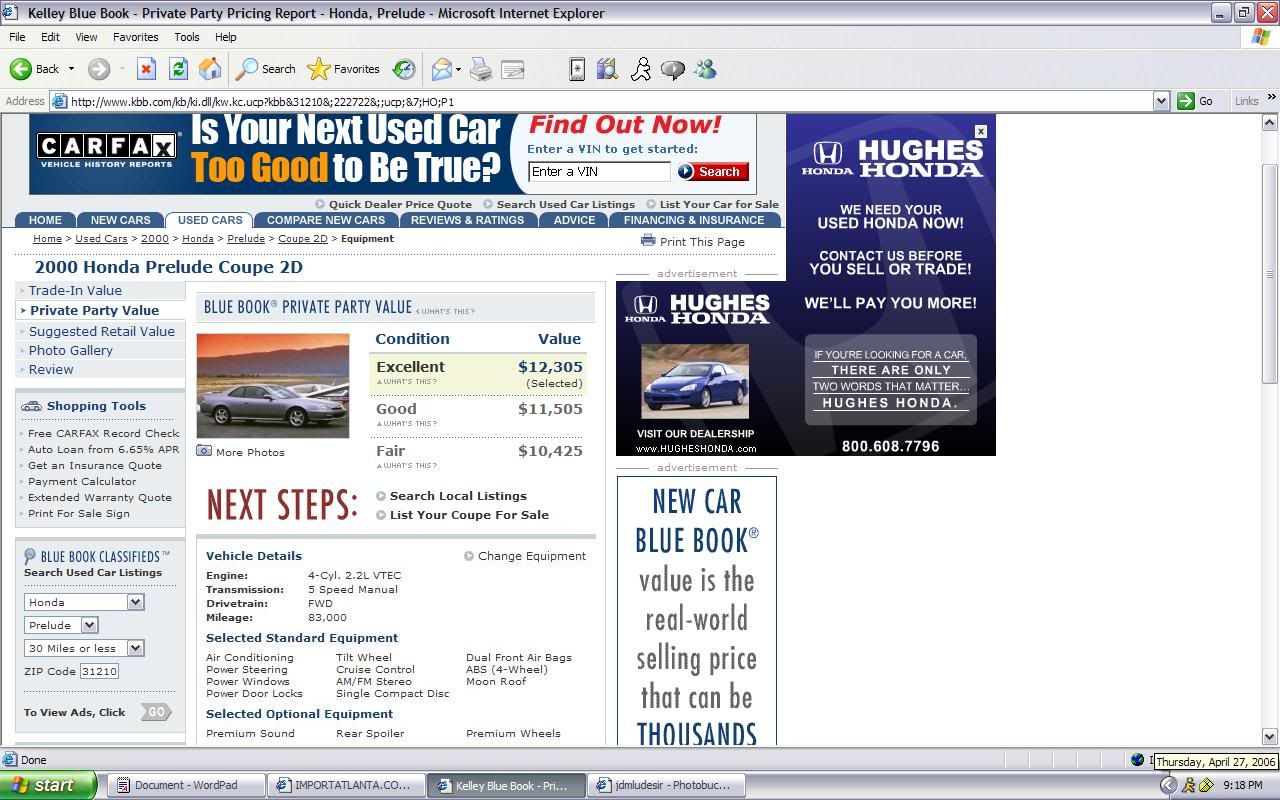
Task: Open the Favorites star button
Action: point(344,69)
